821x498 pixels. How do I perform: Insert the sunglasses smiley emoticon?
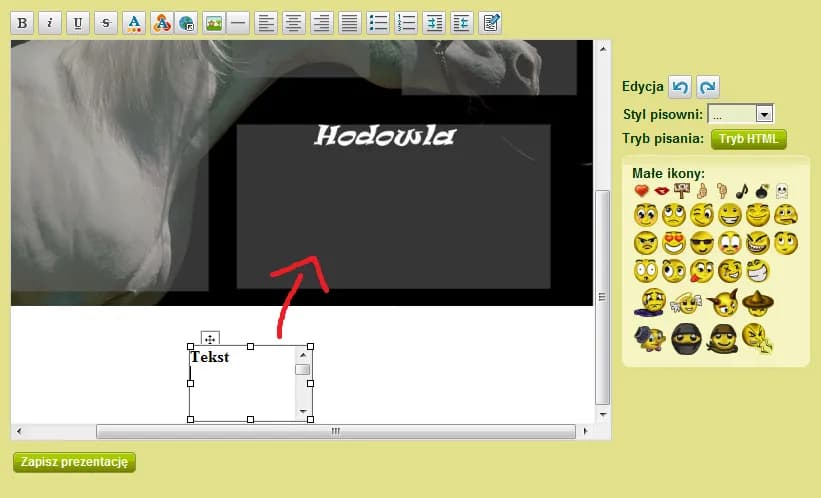pyautogui.click(x=701, y=242)
